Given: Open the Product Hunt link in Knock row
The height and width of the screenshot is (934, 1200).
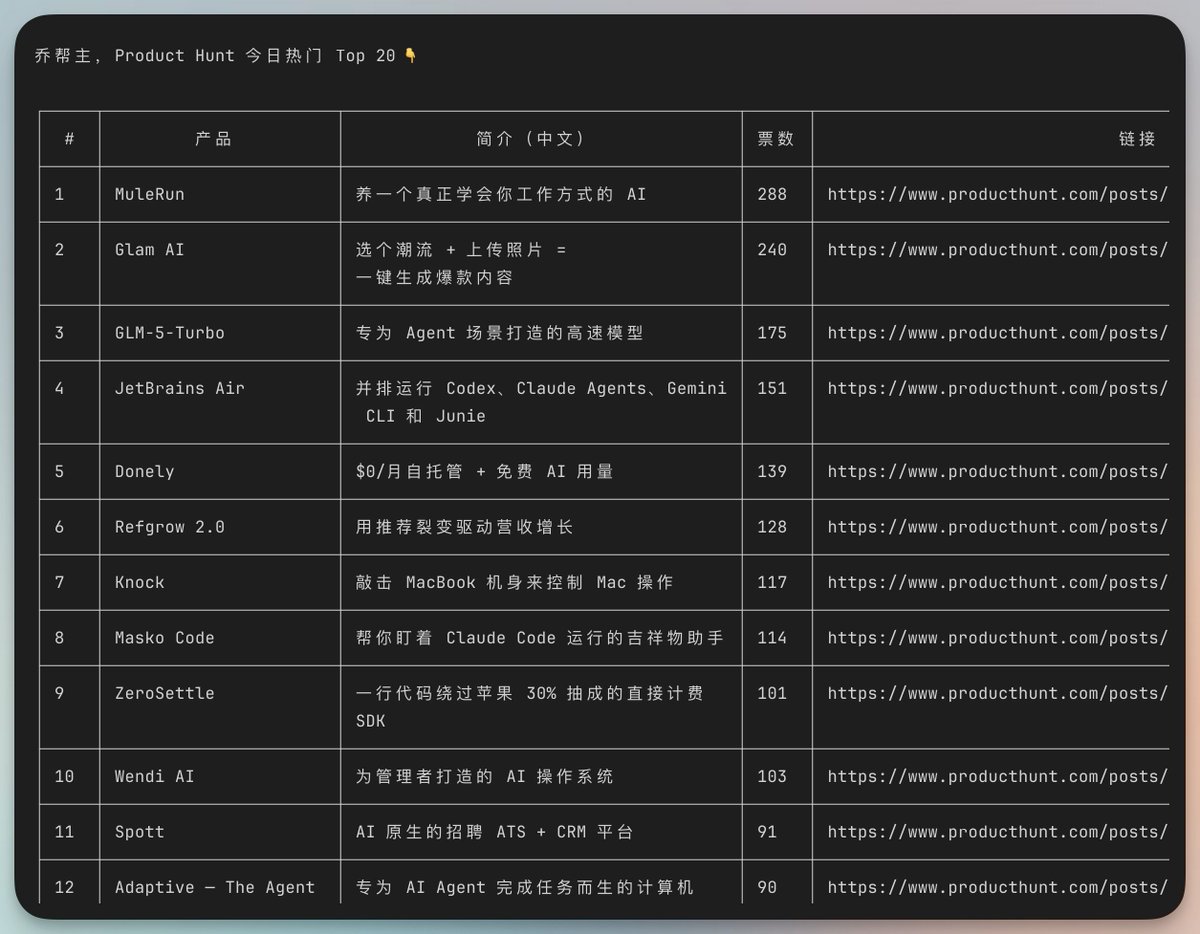Looking at the screenshot, I should (998, 582).
